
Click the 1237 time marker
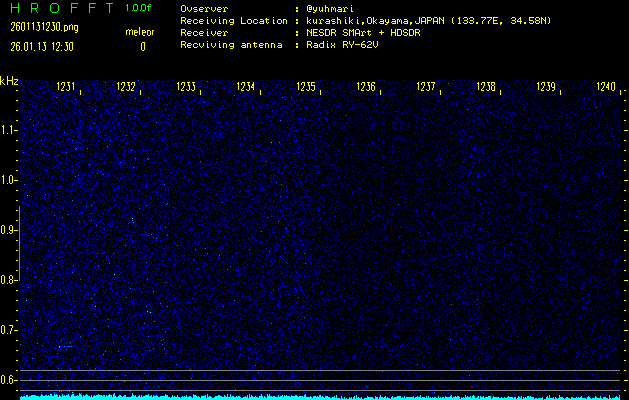pyautogui.click(x=427, y=87)
